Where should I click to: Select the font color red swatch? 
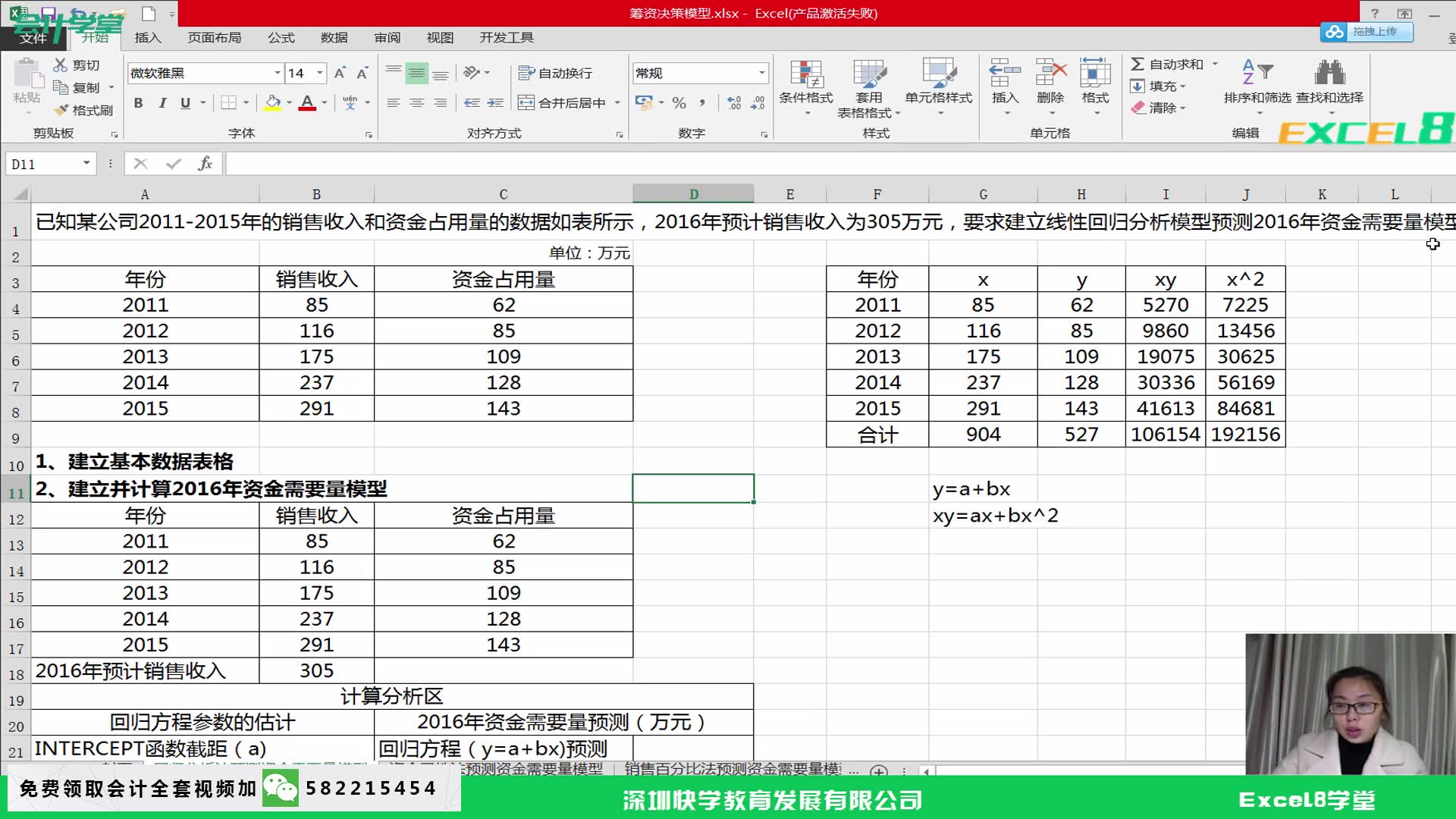(307, 104)
